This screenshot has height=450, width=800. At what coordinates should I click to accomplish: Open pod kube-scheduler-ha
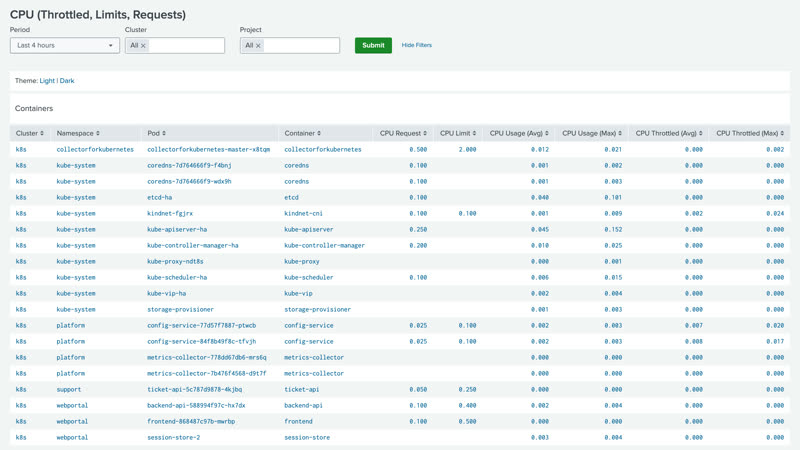pyautogui.click(x=177, y=278)
